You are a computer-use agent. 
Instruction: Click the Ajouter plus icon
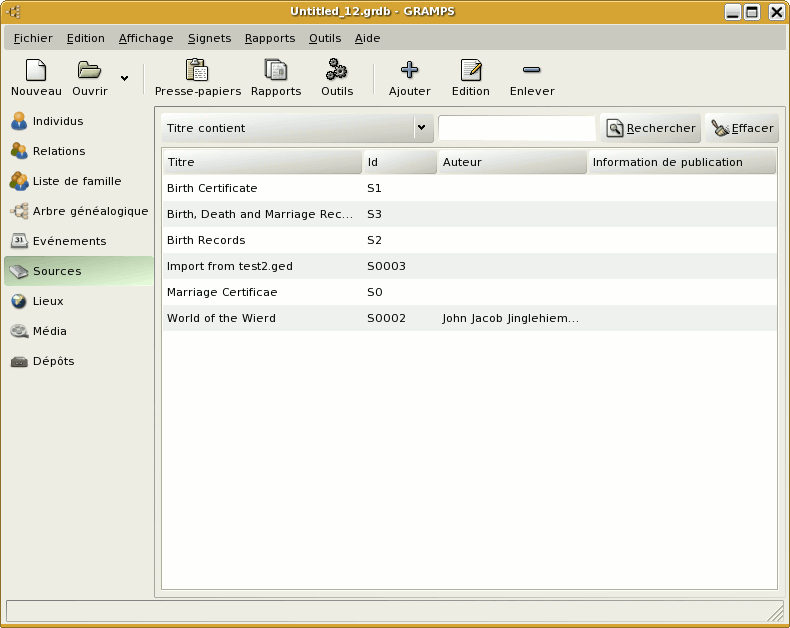(409, 71)
